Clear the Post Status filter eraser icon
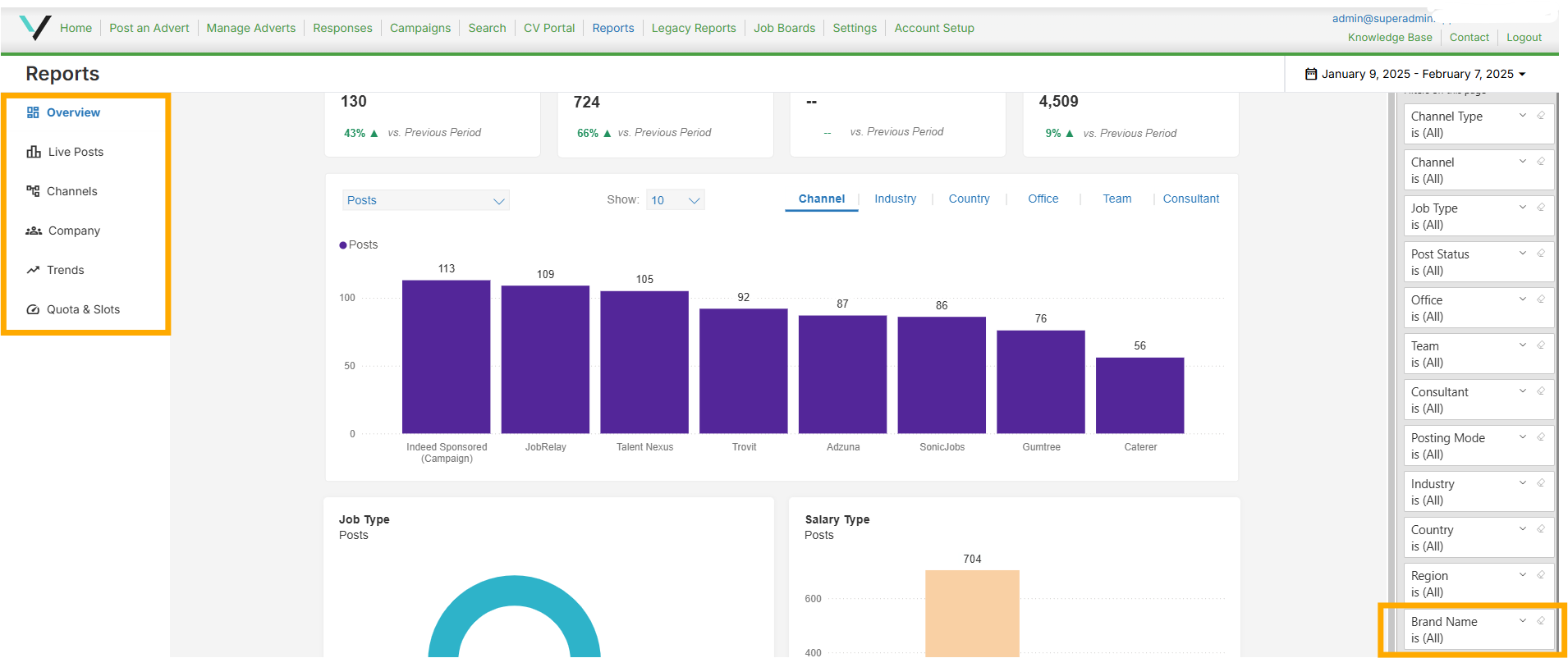Image resolution: width=1568 pixels, height=658 pixels. 1541,254
